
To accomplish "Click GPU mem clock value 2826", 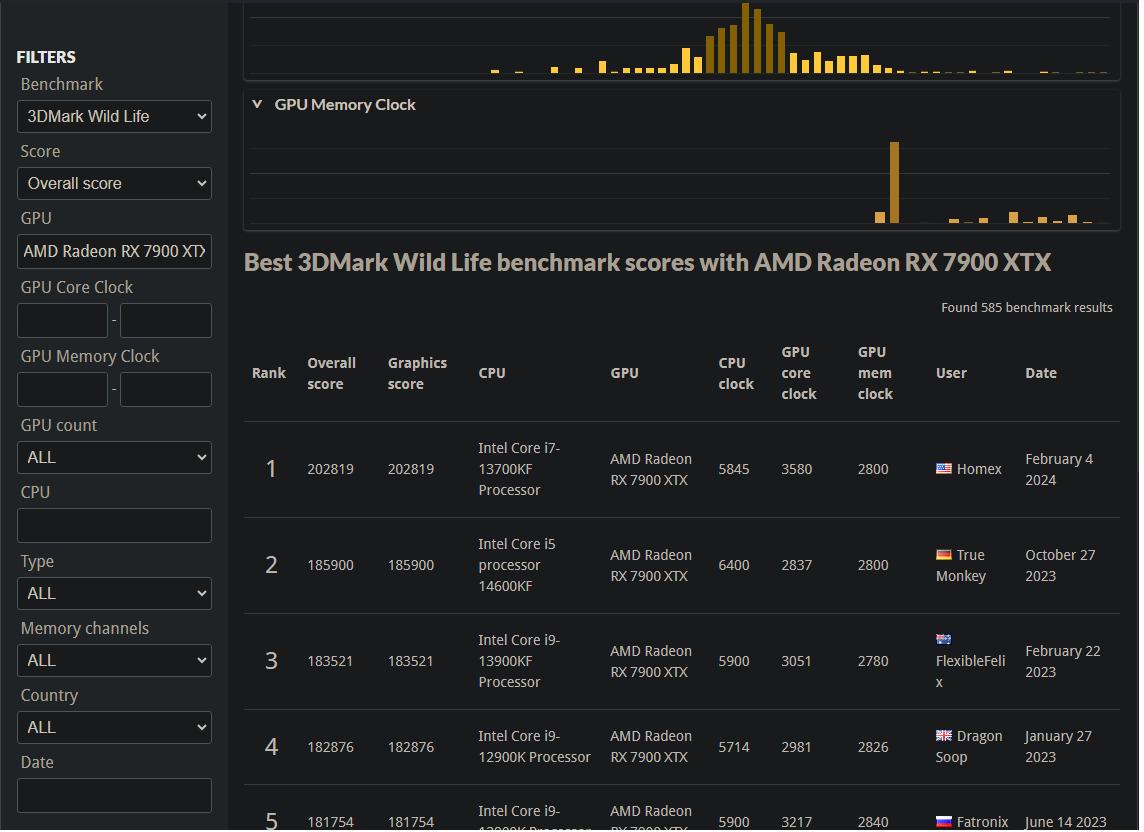I will [873, 748].
